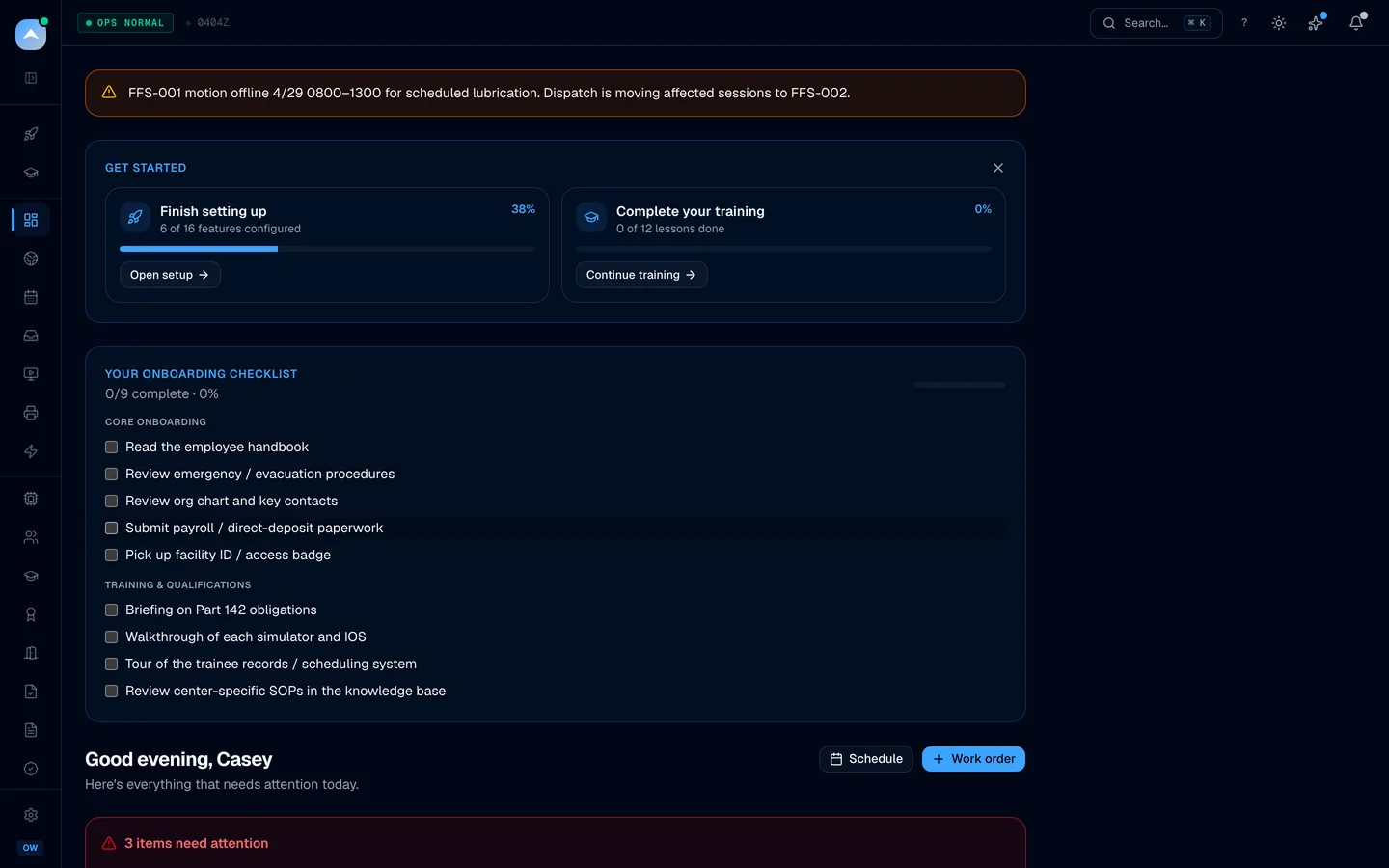Screen dimensions: 1389x868
Task: Open the file check icon in sidebar
Action: (x=31, y=692)
